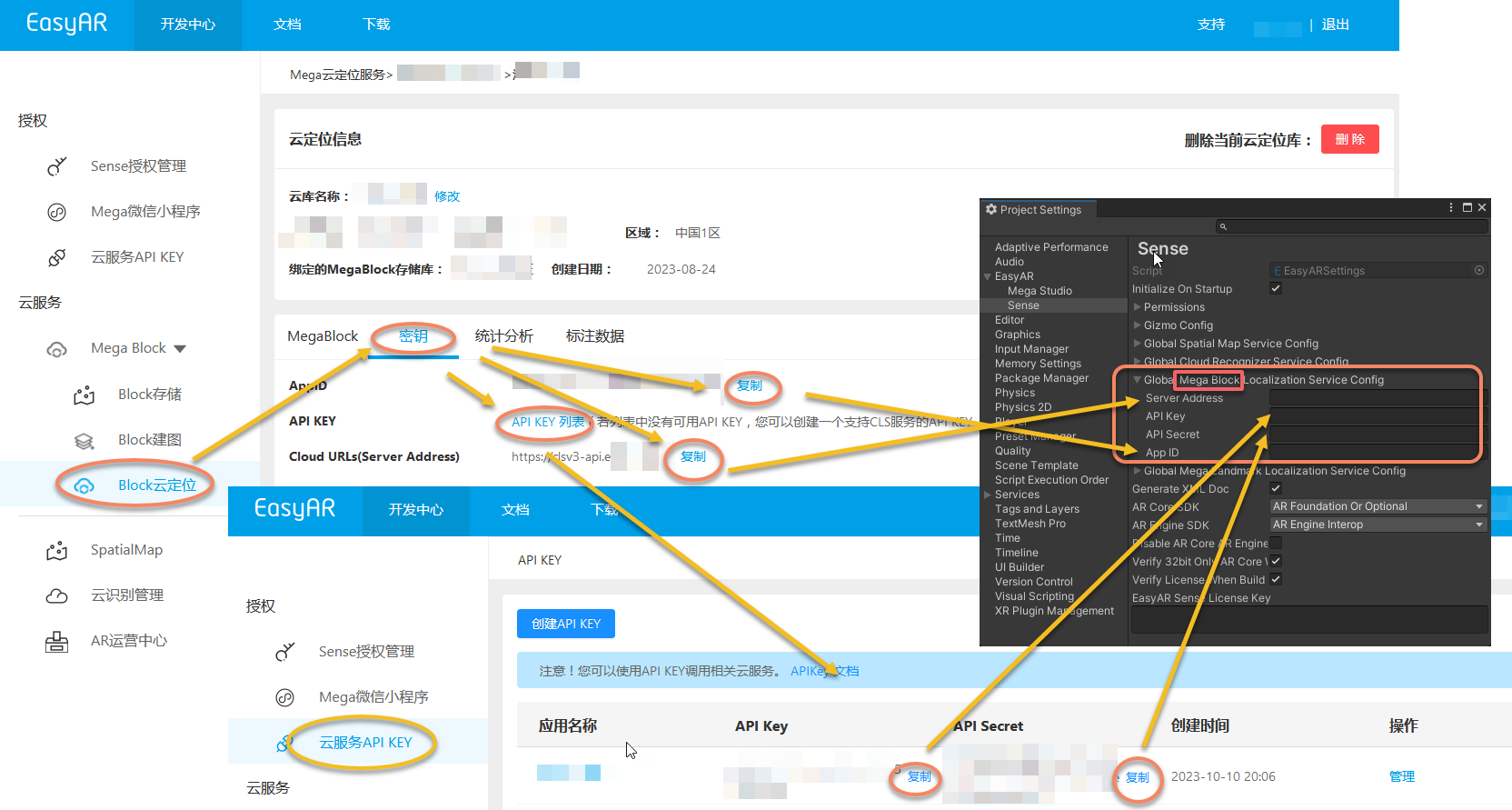The image size is (1512, 810).
Task: Click the red 删除 button
Action: (x=1350, y=139)
